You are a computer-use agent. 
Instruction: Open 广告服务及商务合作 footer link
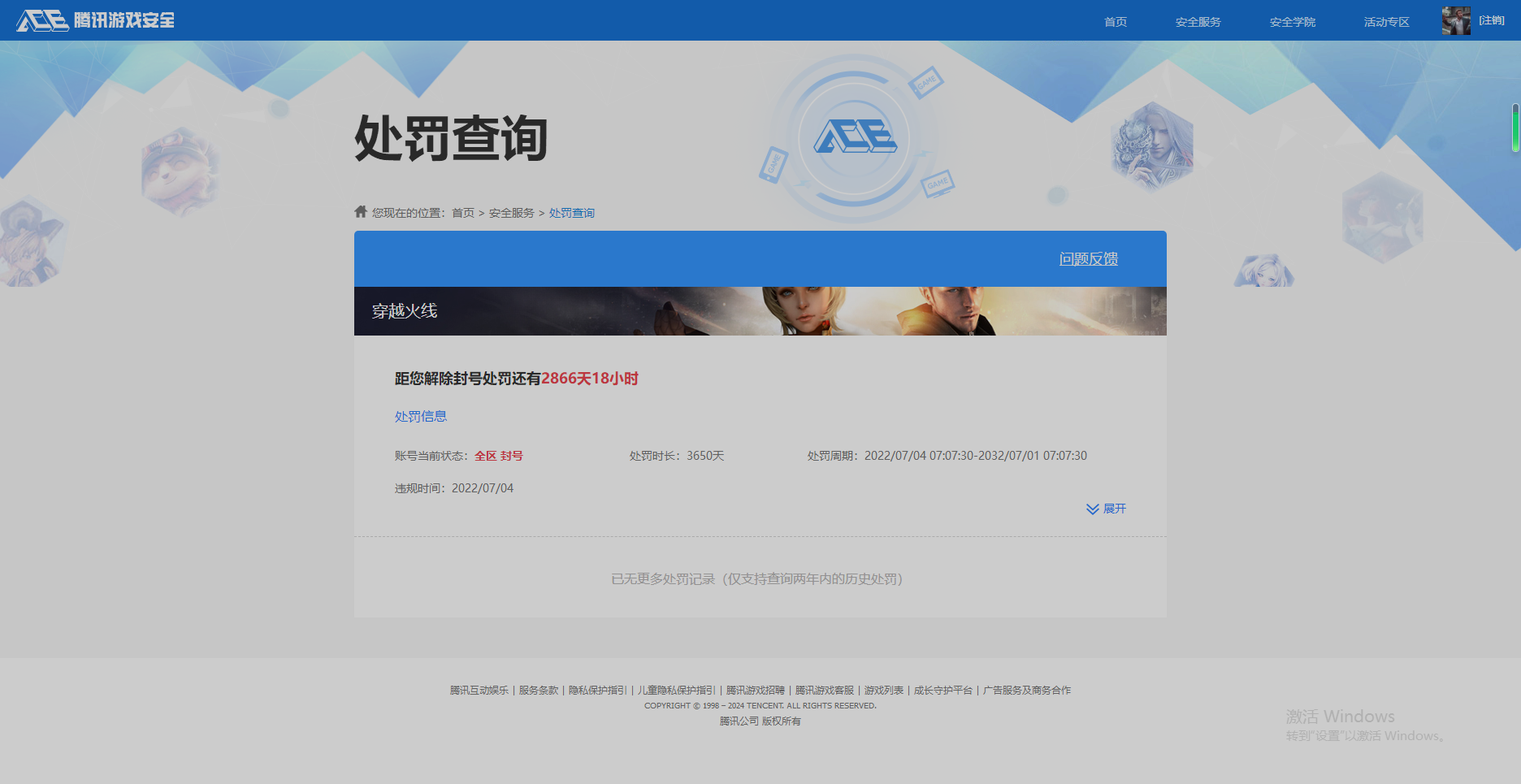tap(1027, 690)
